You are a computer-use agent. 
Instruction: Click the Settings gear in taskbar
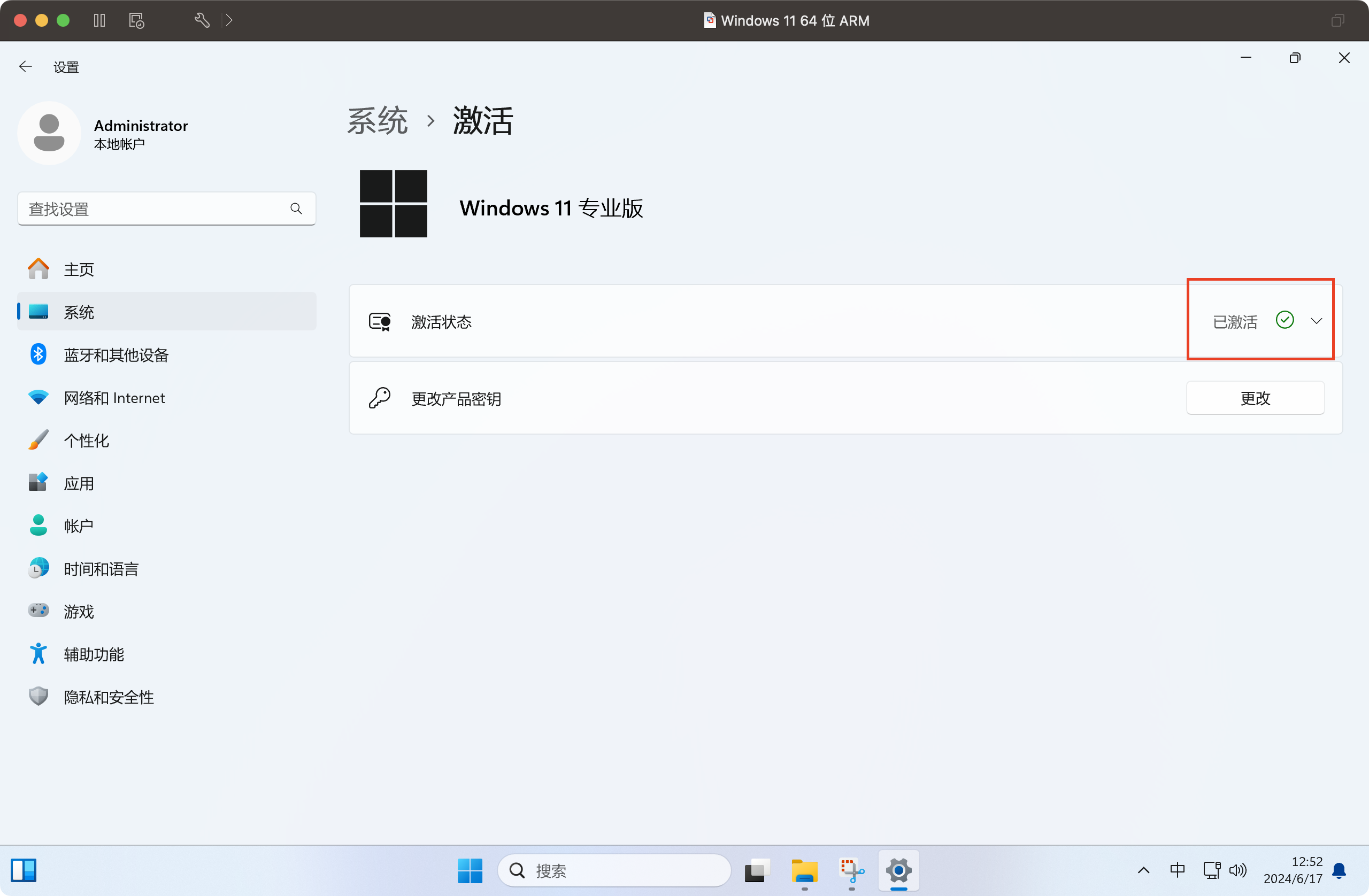[x=898, y=871]
